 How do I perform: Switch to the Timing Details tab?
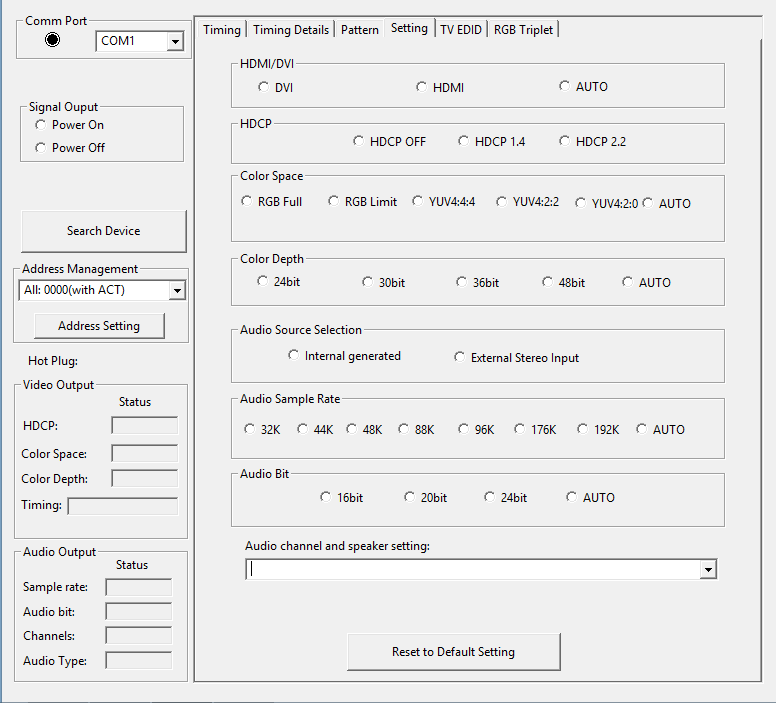pos(290,29)
